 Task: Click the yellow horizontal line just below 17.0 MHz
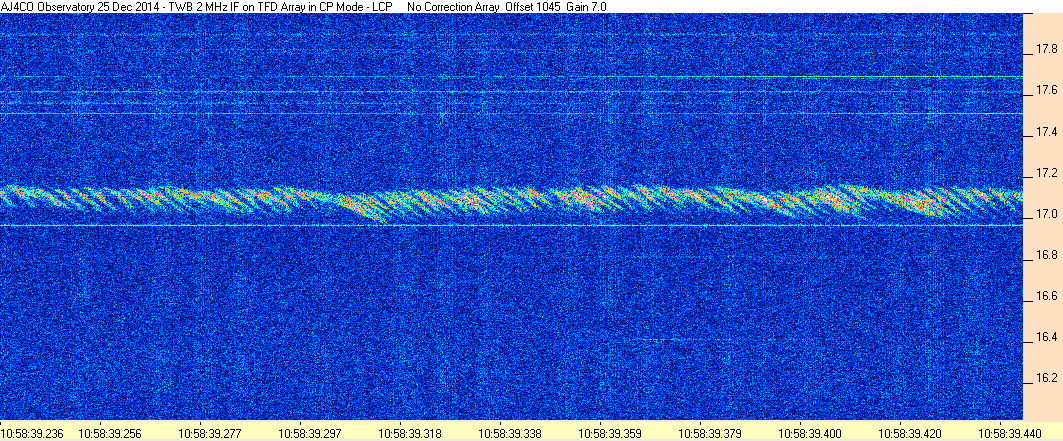click(511, 226)
